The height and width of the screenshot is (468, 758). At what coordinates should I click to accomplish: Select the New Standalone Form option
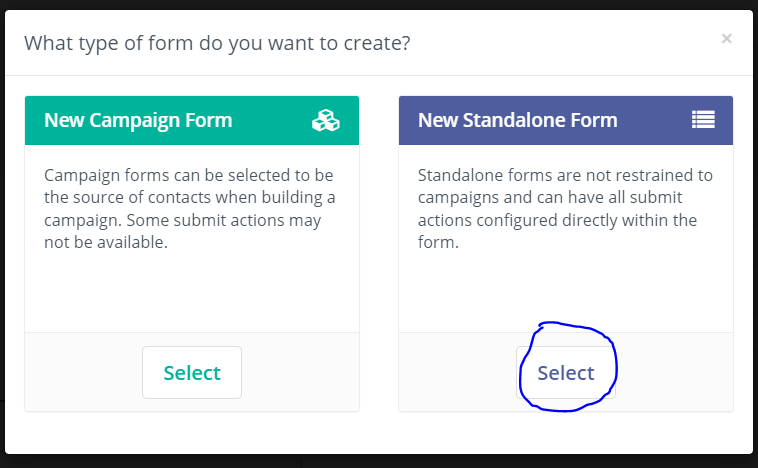(566, 373)
